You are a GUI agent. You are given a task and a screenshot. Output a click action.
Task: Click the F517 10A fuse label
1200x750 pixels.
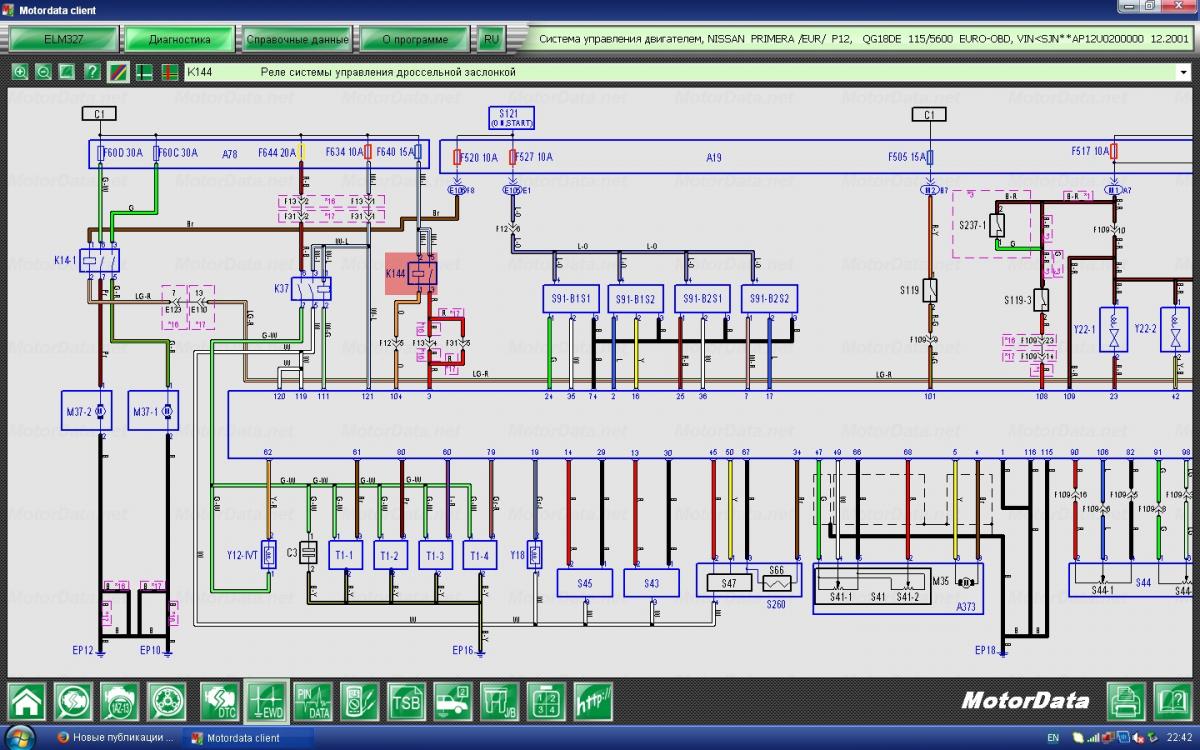point(1089,151)
